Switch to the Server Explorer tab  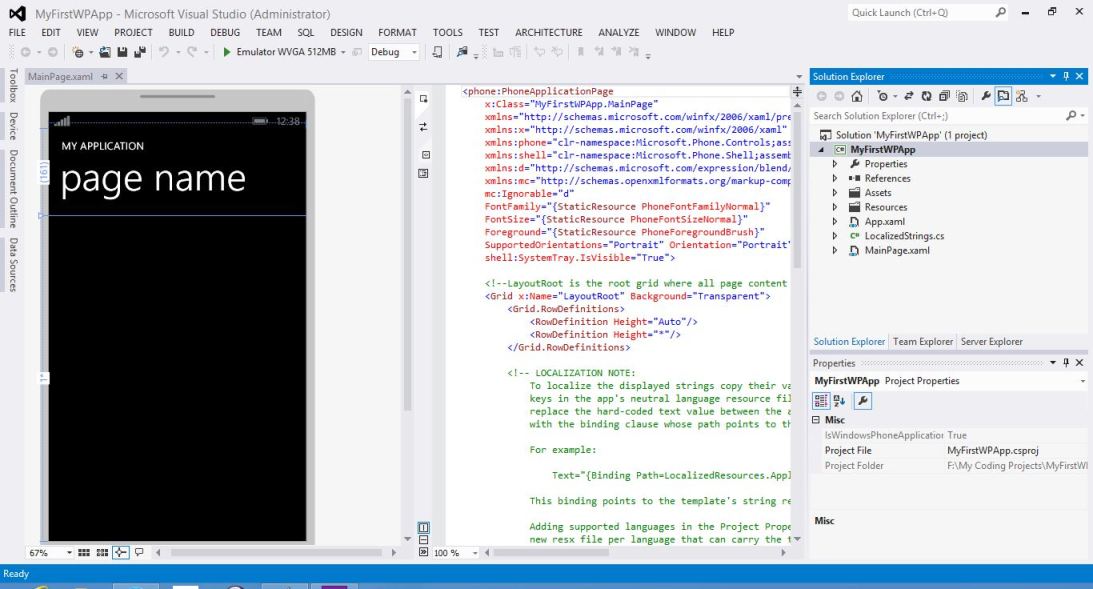pos(991,342)
